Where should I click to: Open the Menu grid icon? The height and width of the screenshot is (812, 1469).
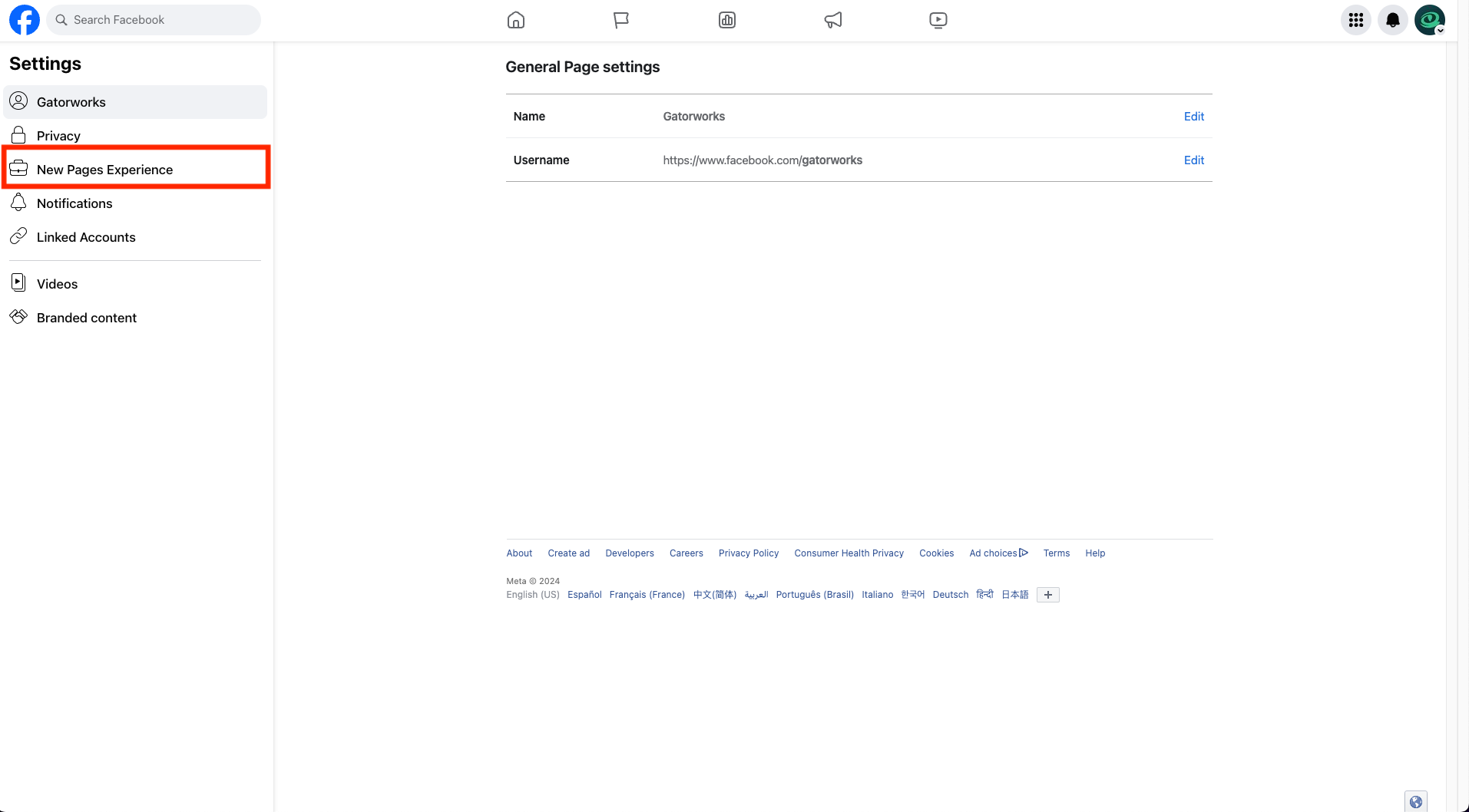[1356, 19]
